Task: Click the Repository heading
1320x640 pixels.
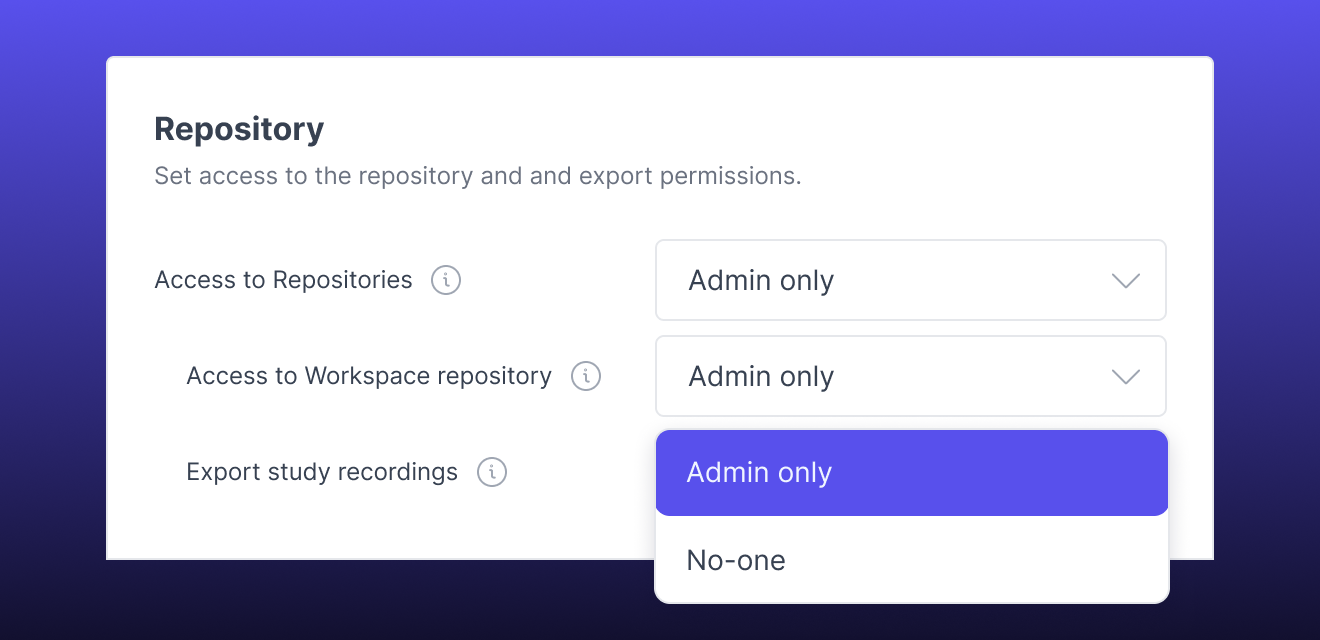Action: pyautogui.click(x=239, y=128)
